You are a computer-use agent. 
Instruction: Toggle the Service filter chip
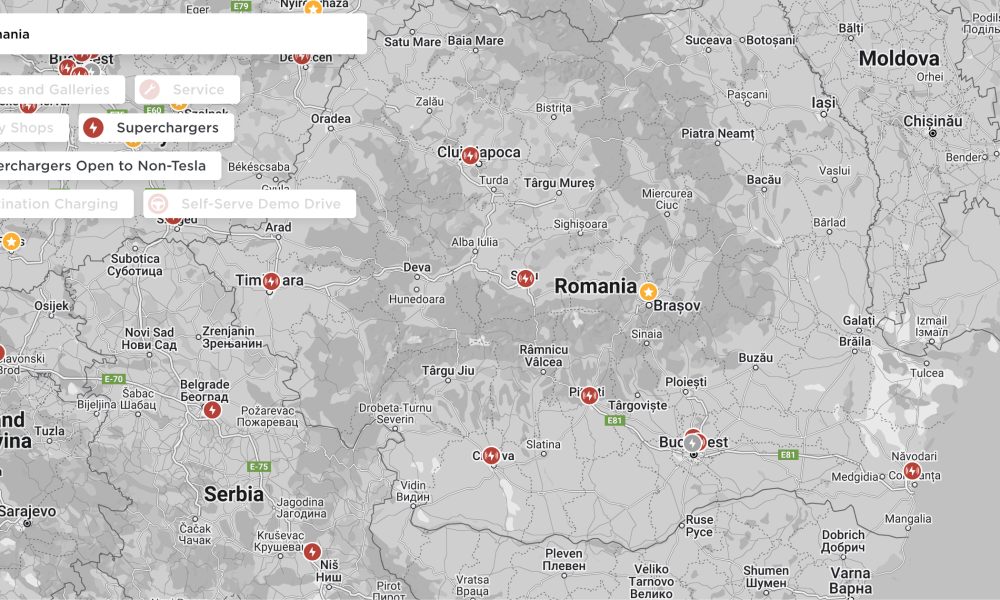(x=188, y=89)
